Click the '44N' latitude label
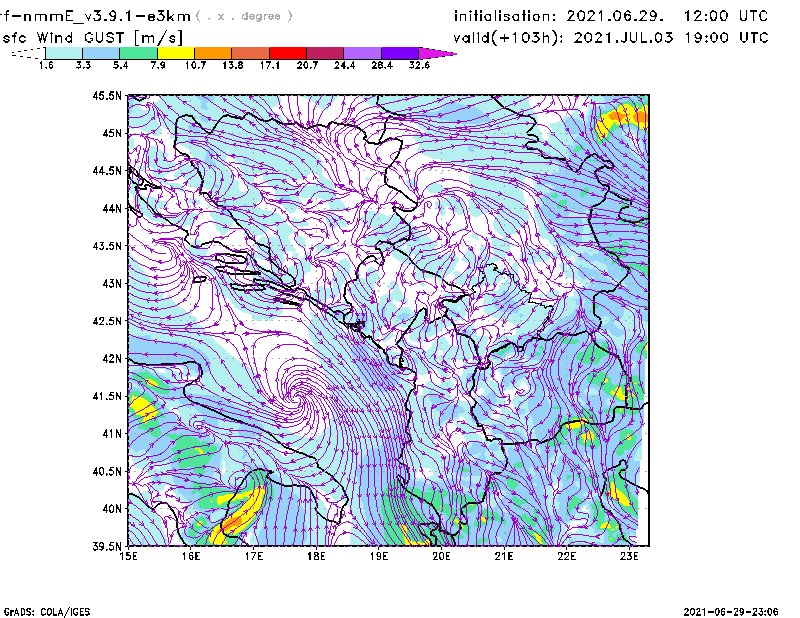Image resolution: width=800 pixels, height=618 pixels. (x=112, y=208)
